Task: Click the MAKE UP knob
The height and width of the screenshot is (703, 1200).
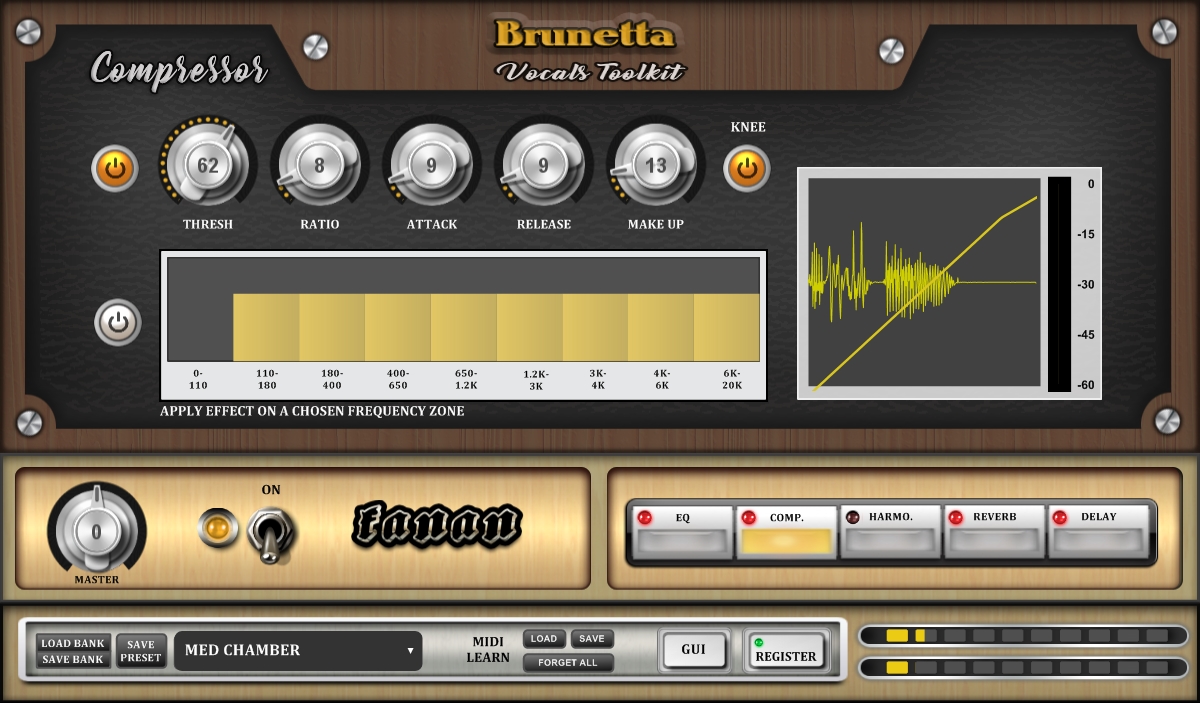Action: pyautogui.click(x=655, y=166)
